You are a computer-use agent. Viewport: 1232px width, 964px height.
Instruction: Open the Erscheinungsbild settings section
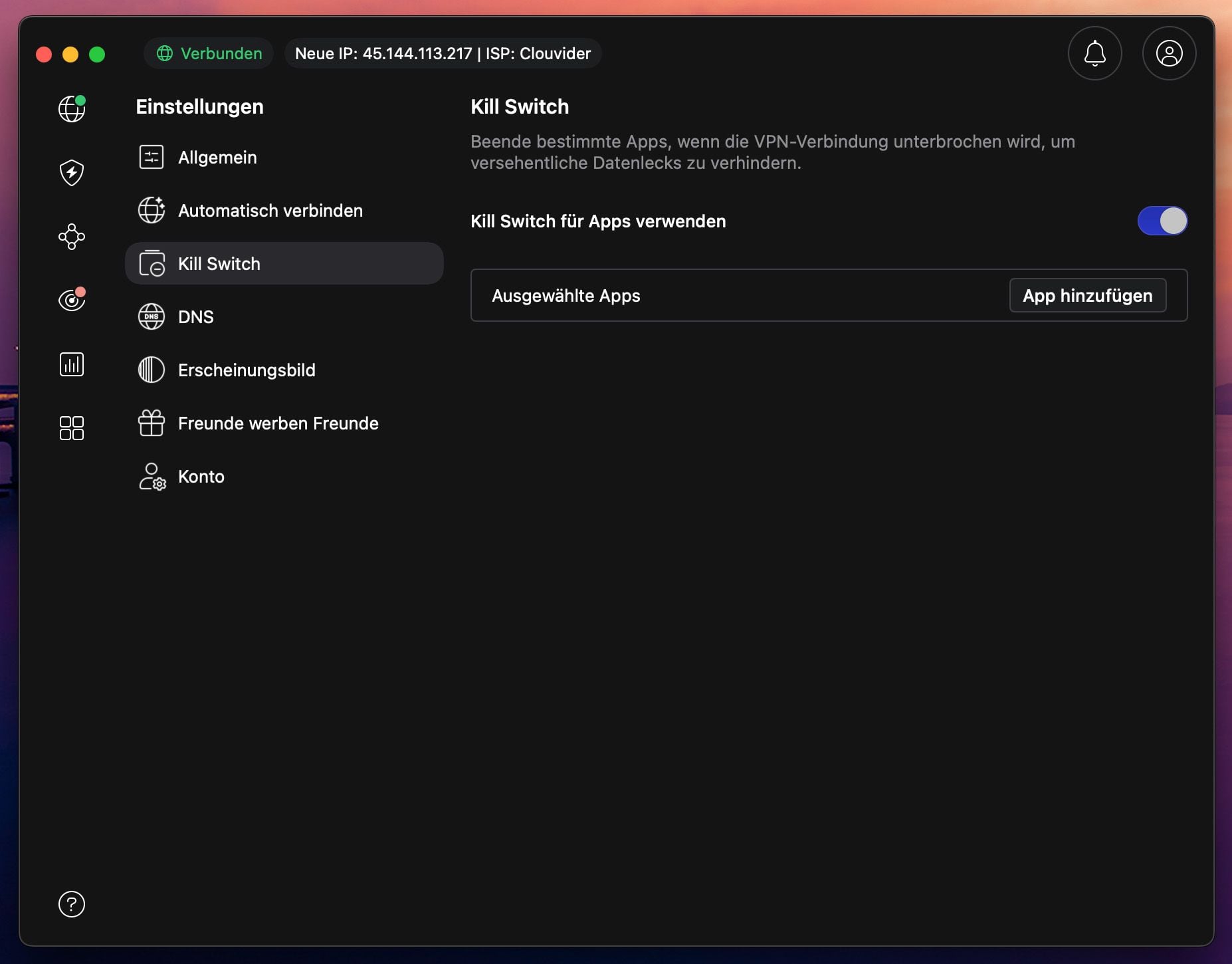(x=246, y=370)
